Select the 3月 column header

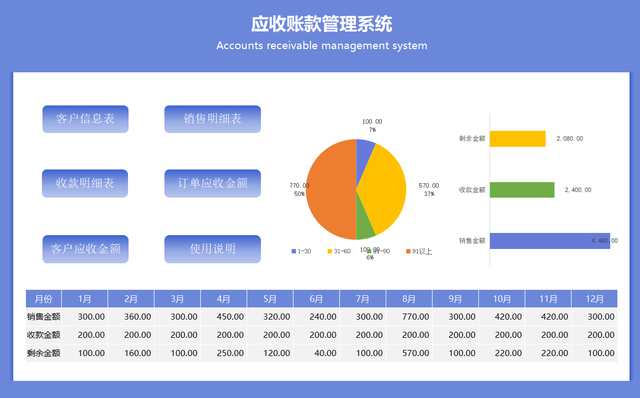point(178,299)
